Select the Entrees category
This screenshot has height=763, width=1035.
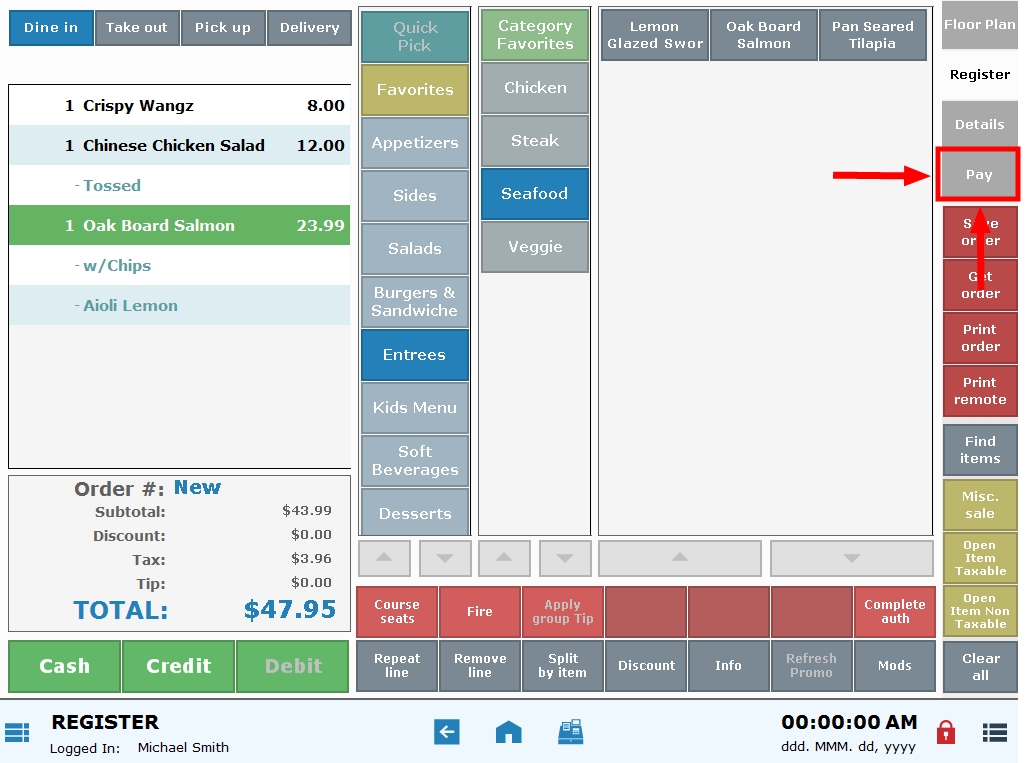tap(415, 354)
